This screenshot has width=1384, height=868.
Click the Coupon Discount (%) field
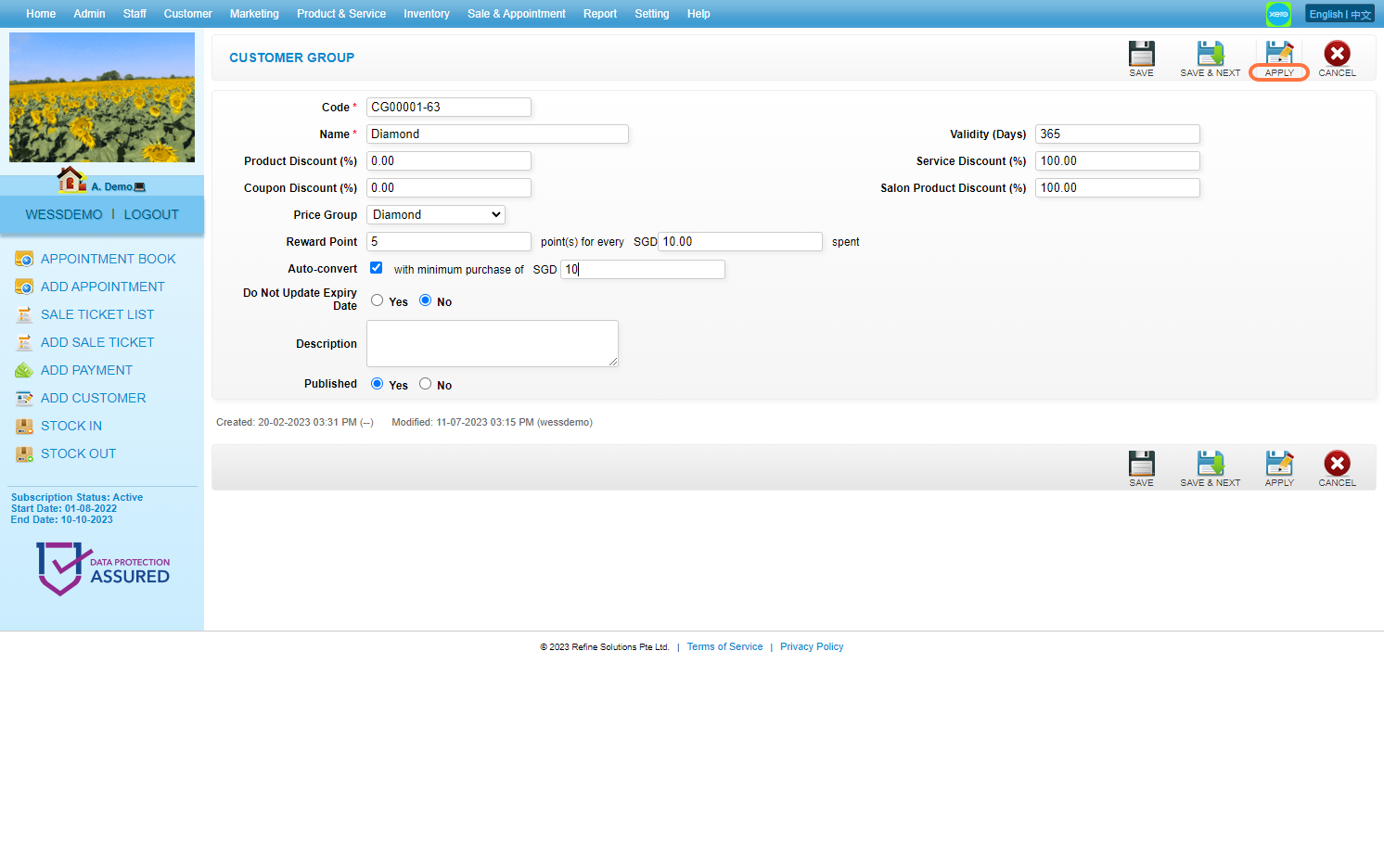449,187
